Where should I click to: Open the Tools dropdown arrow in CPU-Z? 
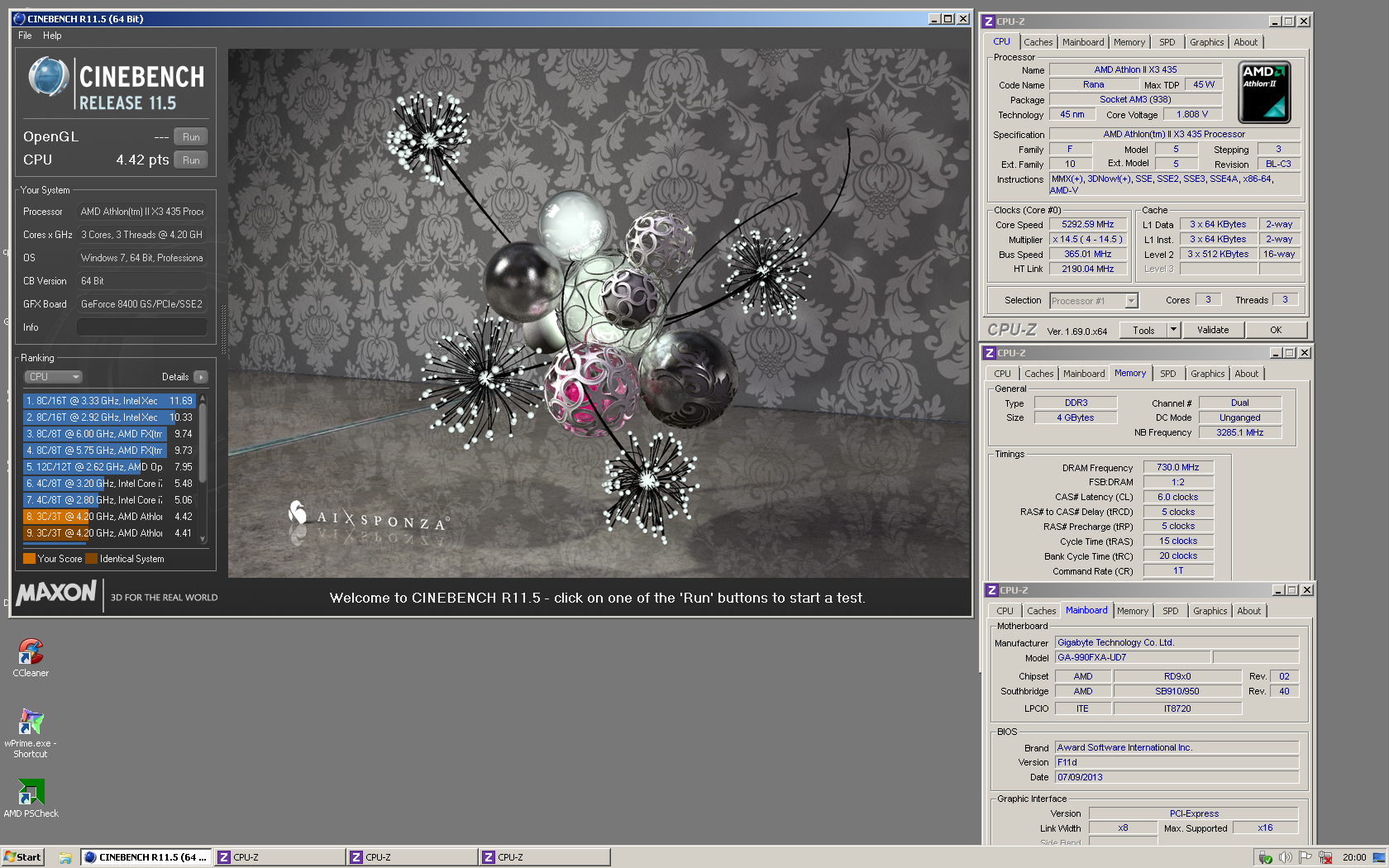[x=1172, y=330]
